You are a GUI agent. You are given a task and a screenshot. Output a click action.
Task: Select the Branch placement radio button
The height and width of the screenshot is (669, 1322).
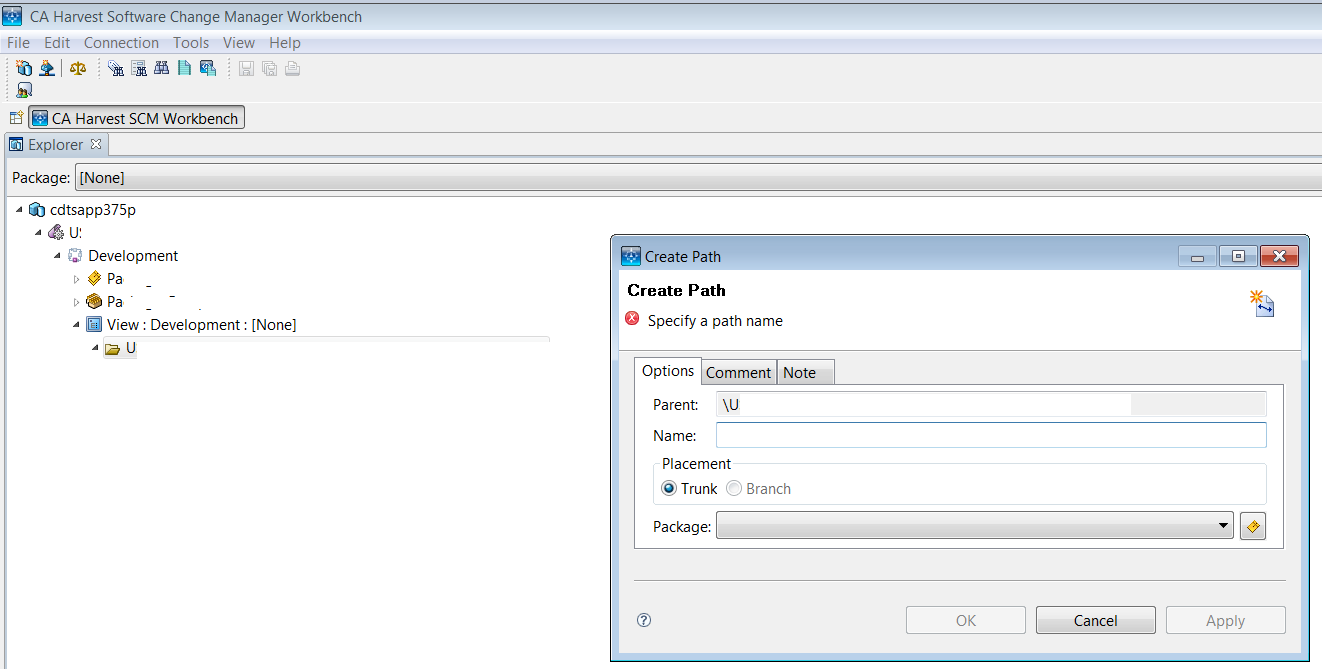(734, 488)
